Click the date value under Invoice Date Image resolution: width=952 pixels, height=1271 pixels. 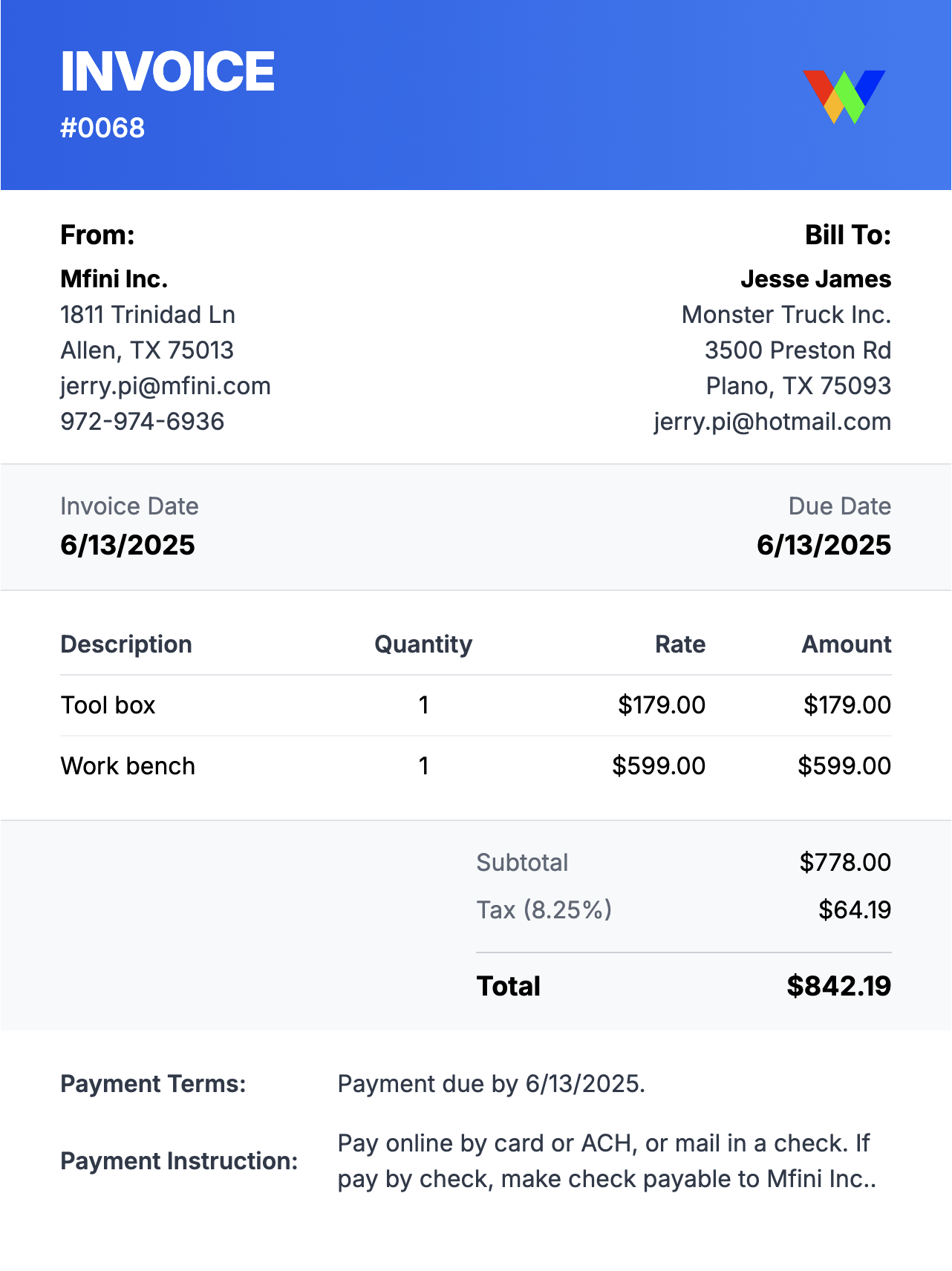click(x=128, y=546)
